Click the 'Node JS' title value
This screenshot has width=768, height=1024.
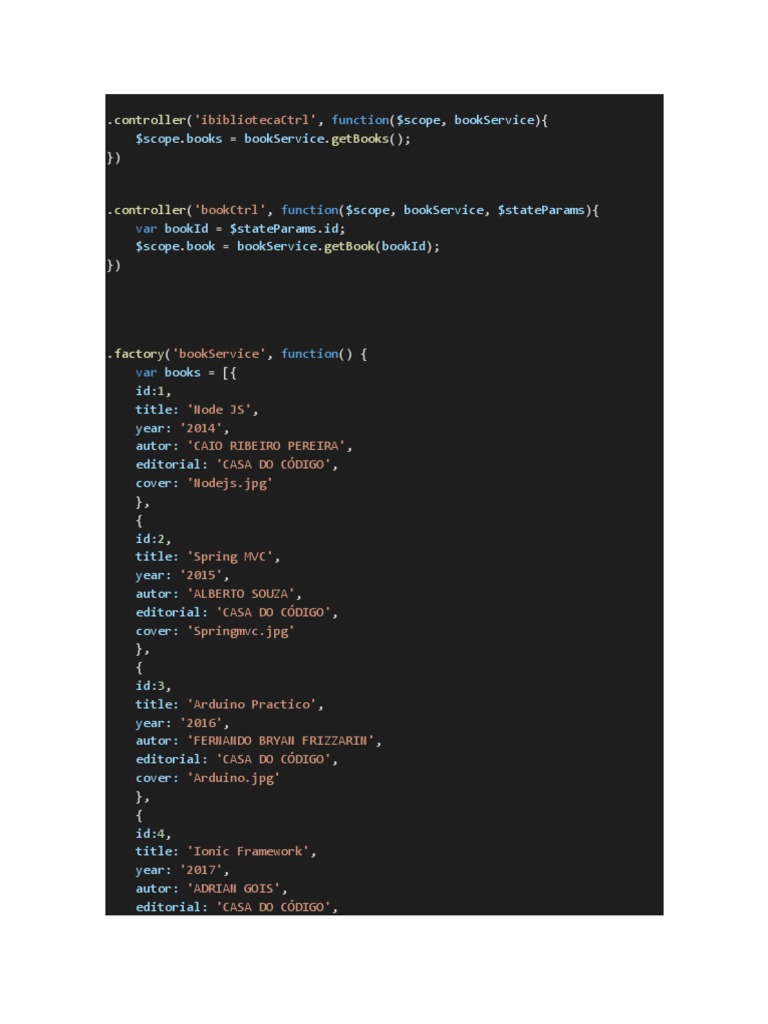(x=224, y=409)
